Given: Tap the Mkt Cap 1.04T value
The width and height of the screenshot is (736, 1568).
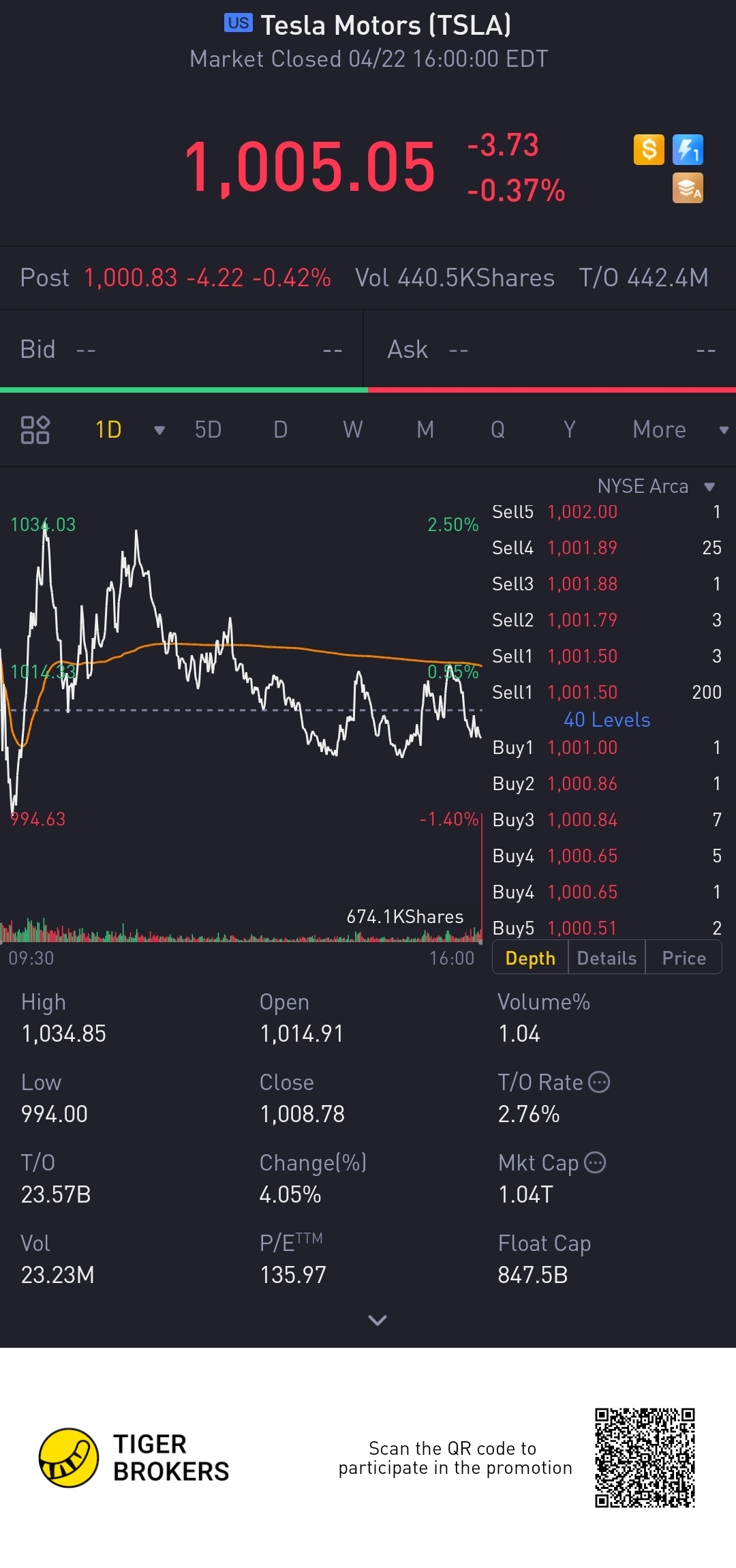Looking at the screenshot, I should click(x=525, y=1194).
